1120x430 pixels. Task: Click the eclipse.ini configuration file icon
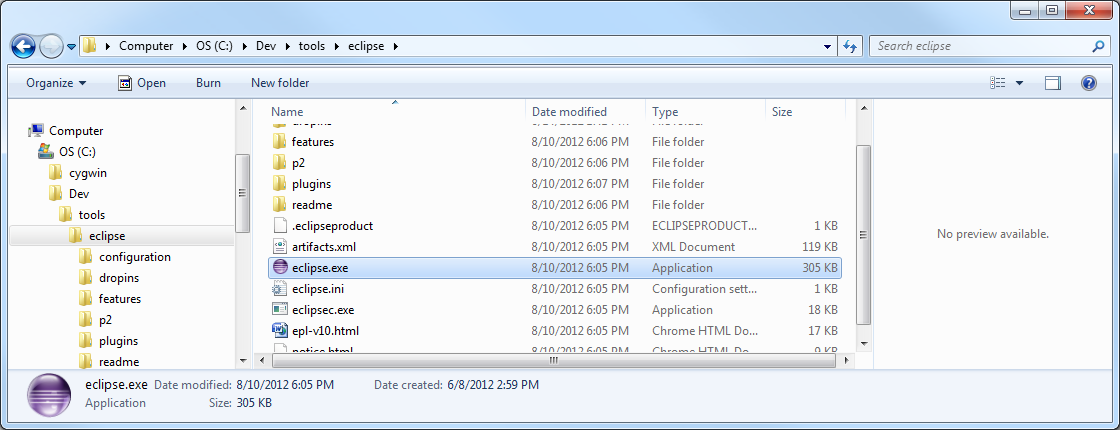[x=279, y=289]
